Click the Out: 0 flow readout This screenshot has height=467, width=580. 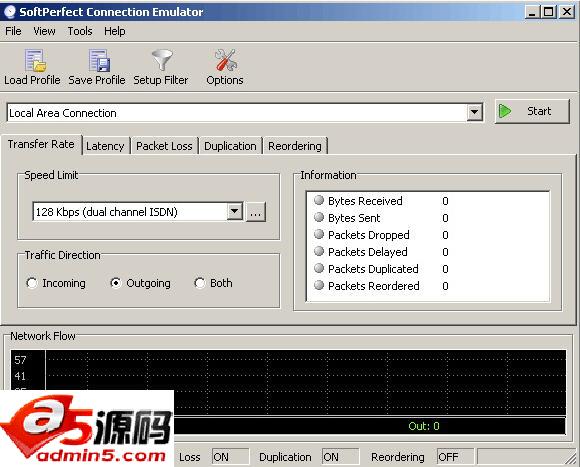424,426
